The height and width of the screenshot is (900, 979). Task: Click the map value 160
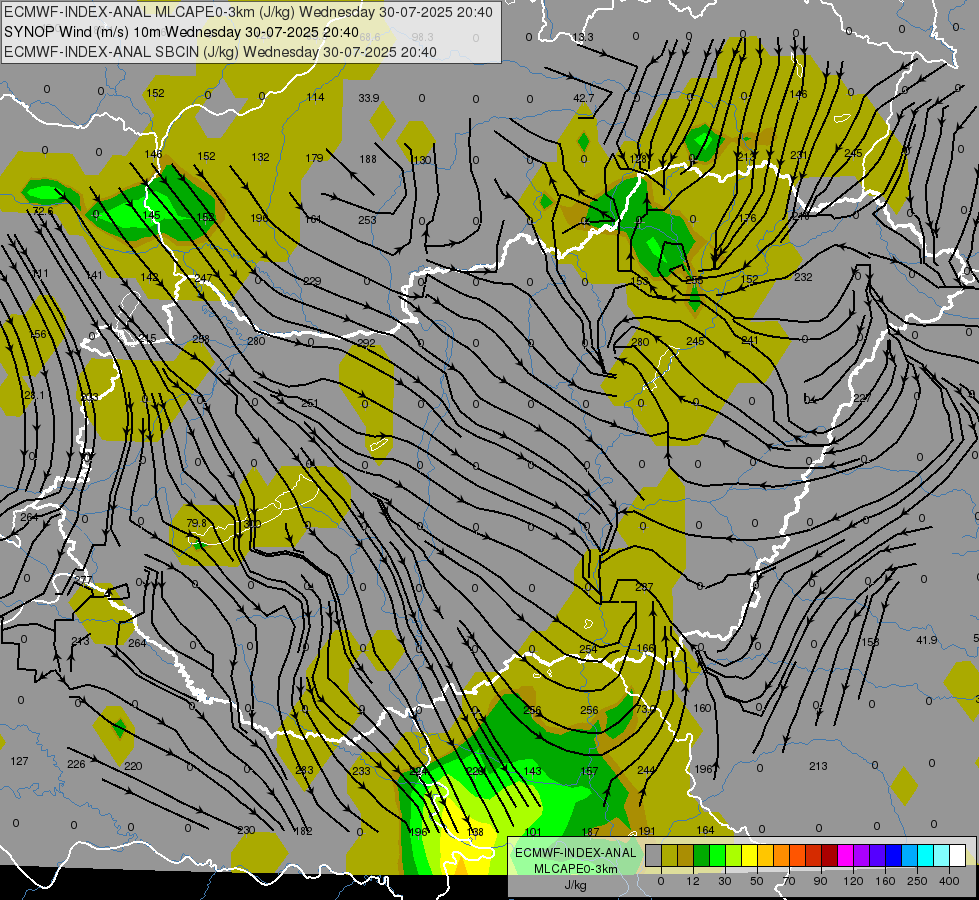click(x=702, y=708)
